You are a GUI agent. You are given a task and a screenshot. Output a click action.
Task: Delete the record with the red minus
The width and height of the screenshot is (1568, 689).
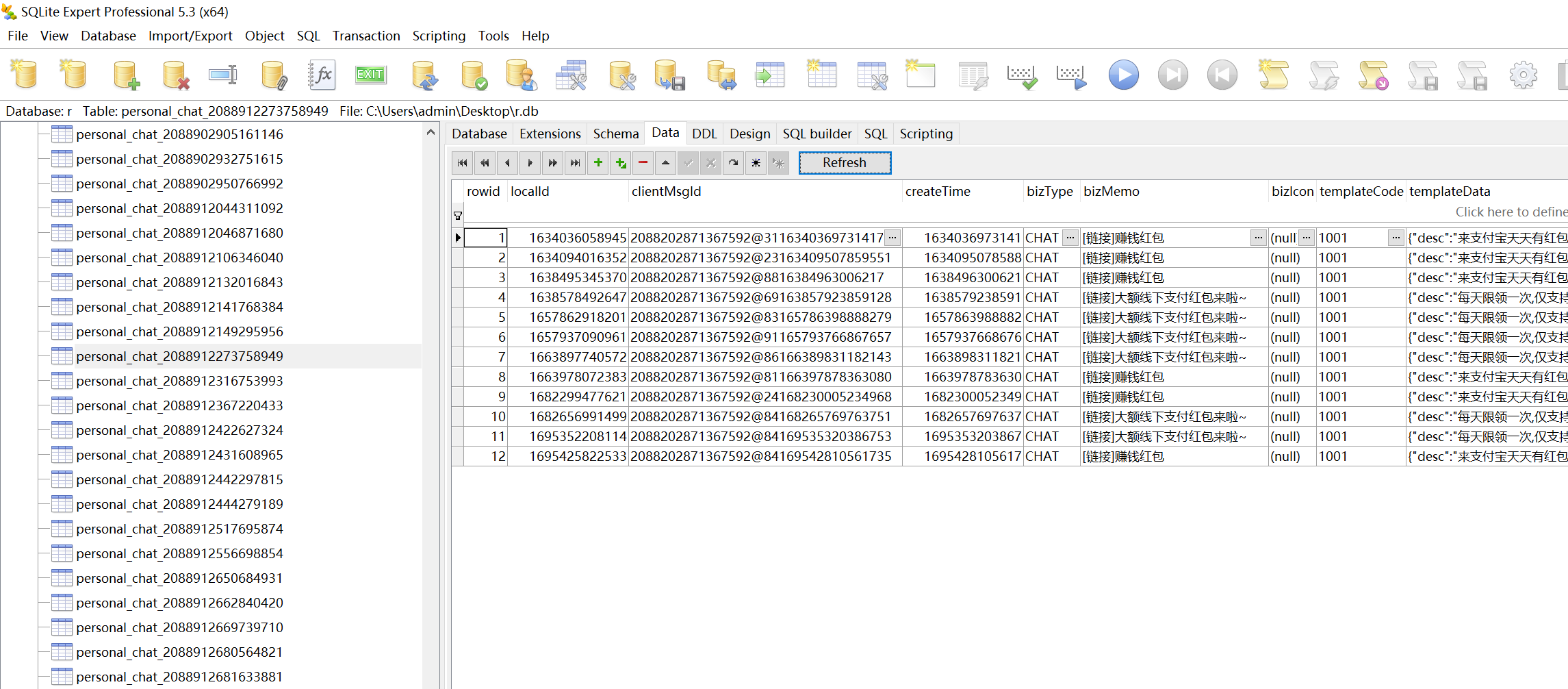pyautogui.click(x=643, y=163)
